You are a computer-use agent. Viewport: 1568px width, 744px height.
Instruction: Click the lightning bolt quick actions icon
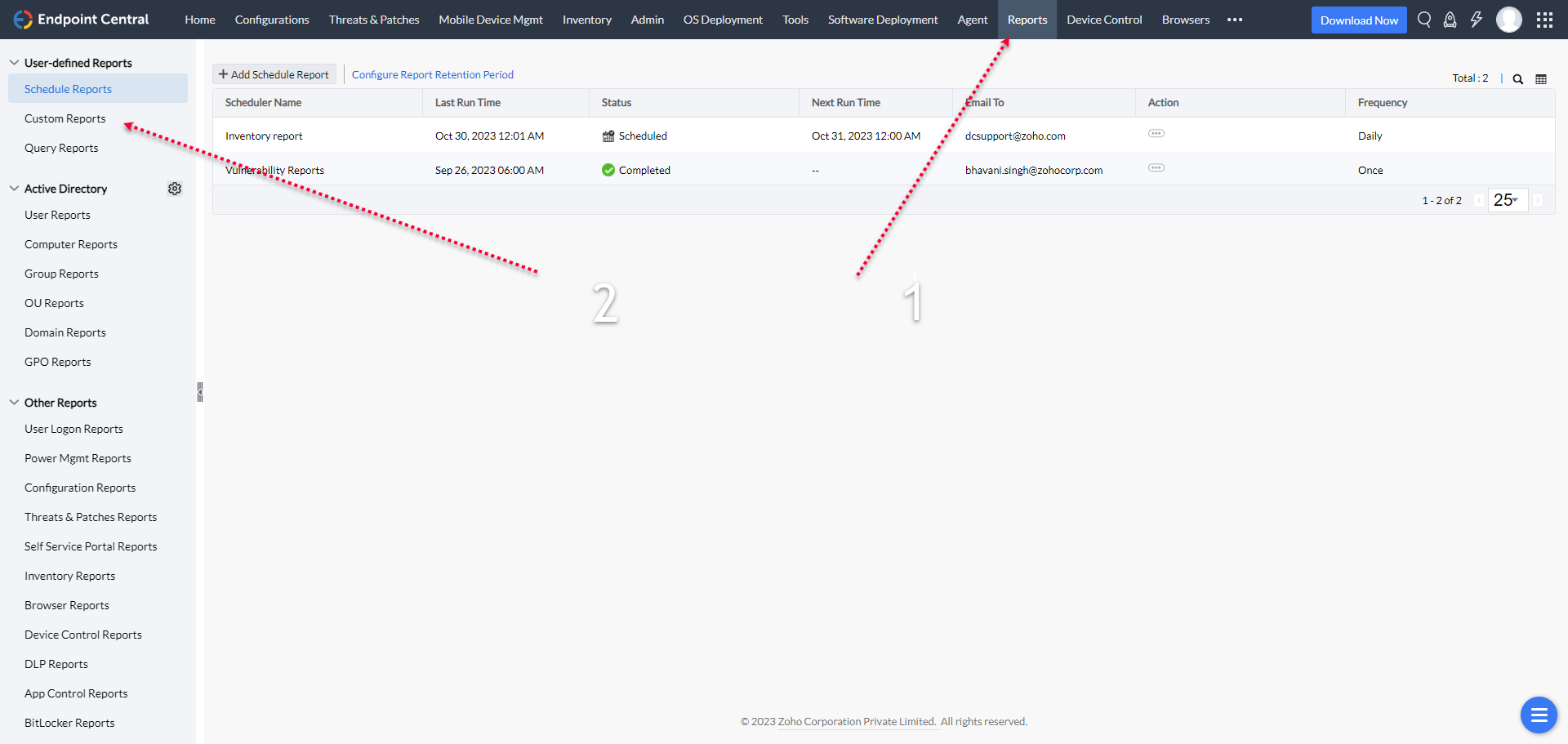pyautogui.click(x=1477, y=20)
